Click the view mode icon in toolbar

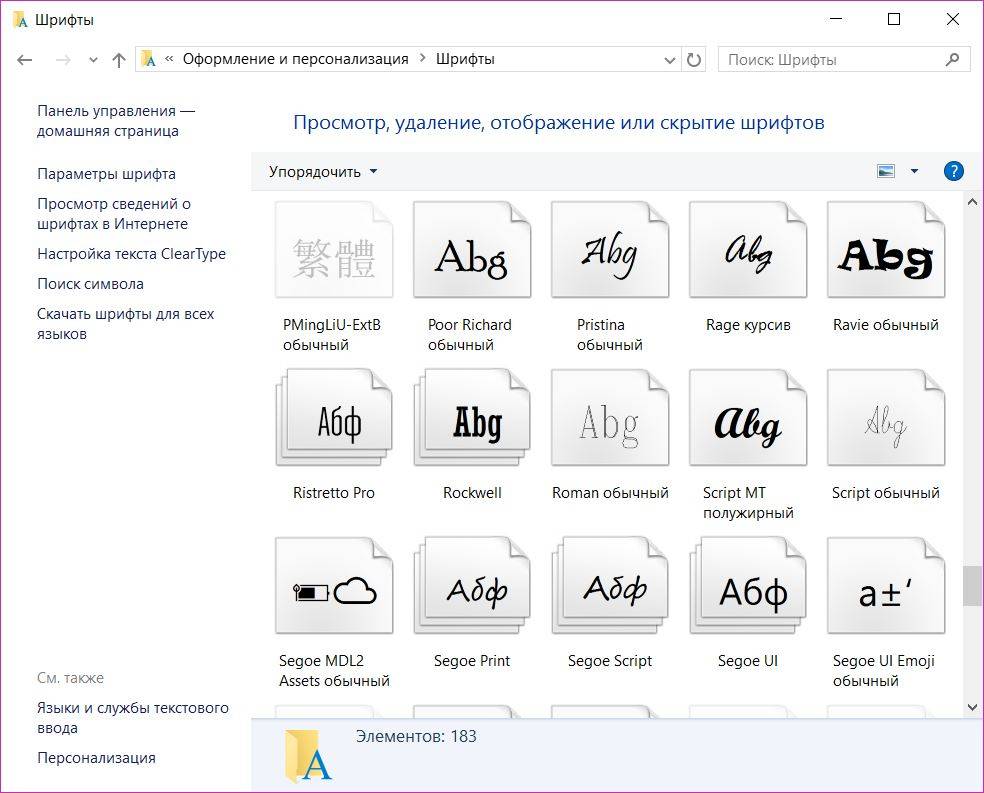[x=885, y=171]
